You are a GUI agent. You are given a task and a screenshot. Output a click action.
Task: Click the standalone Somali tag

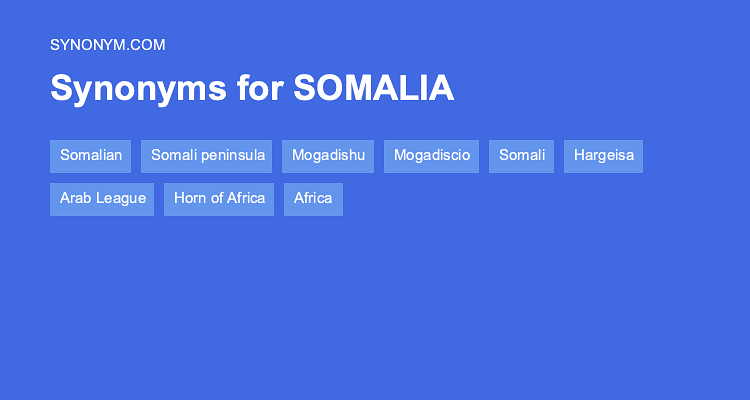521,156
